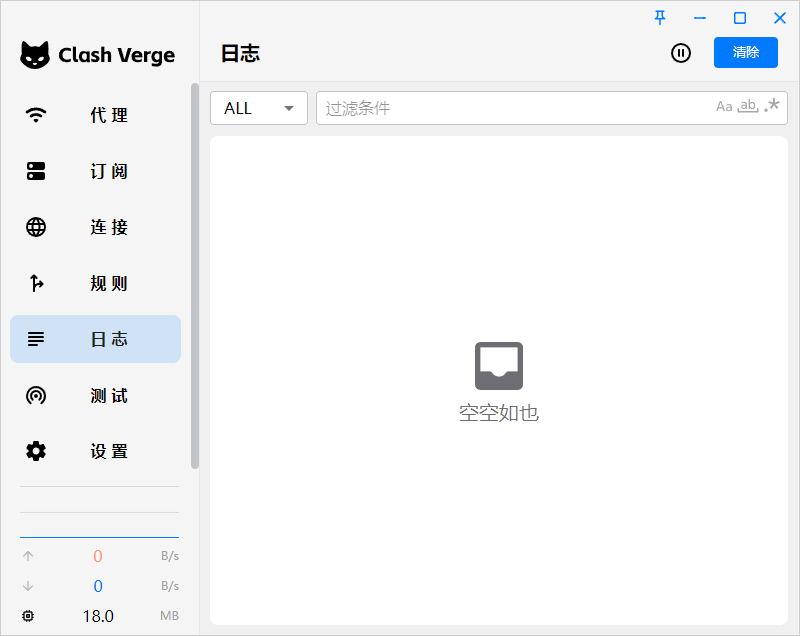Click the 订阅 subscription profiles icon
The height and width of the screenshot is (636, 800).
click(36, 171)
